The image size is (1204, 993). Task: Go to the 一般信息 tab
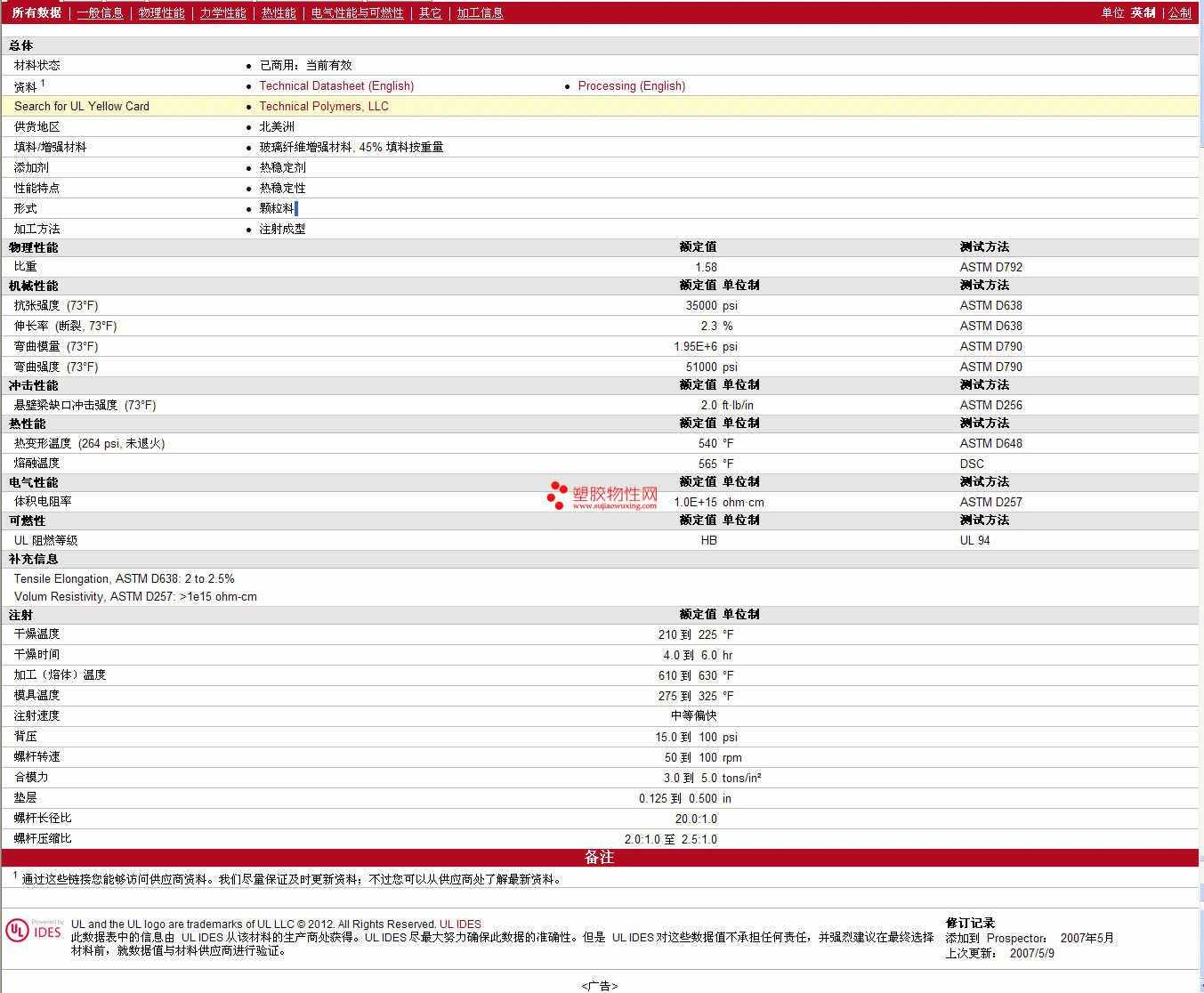click(100, 12)
